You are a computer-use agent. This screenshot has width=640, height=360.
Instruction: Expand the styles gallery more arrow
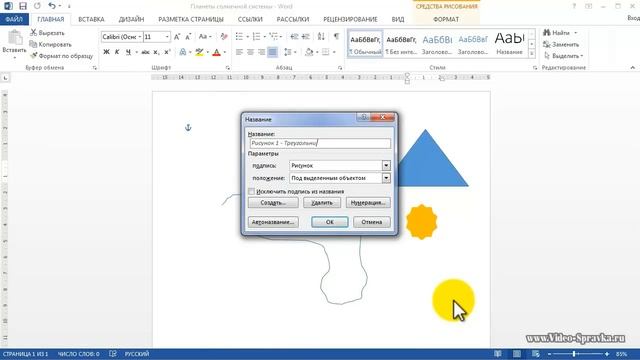[x=531, y=53]
